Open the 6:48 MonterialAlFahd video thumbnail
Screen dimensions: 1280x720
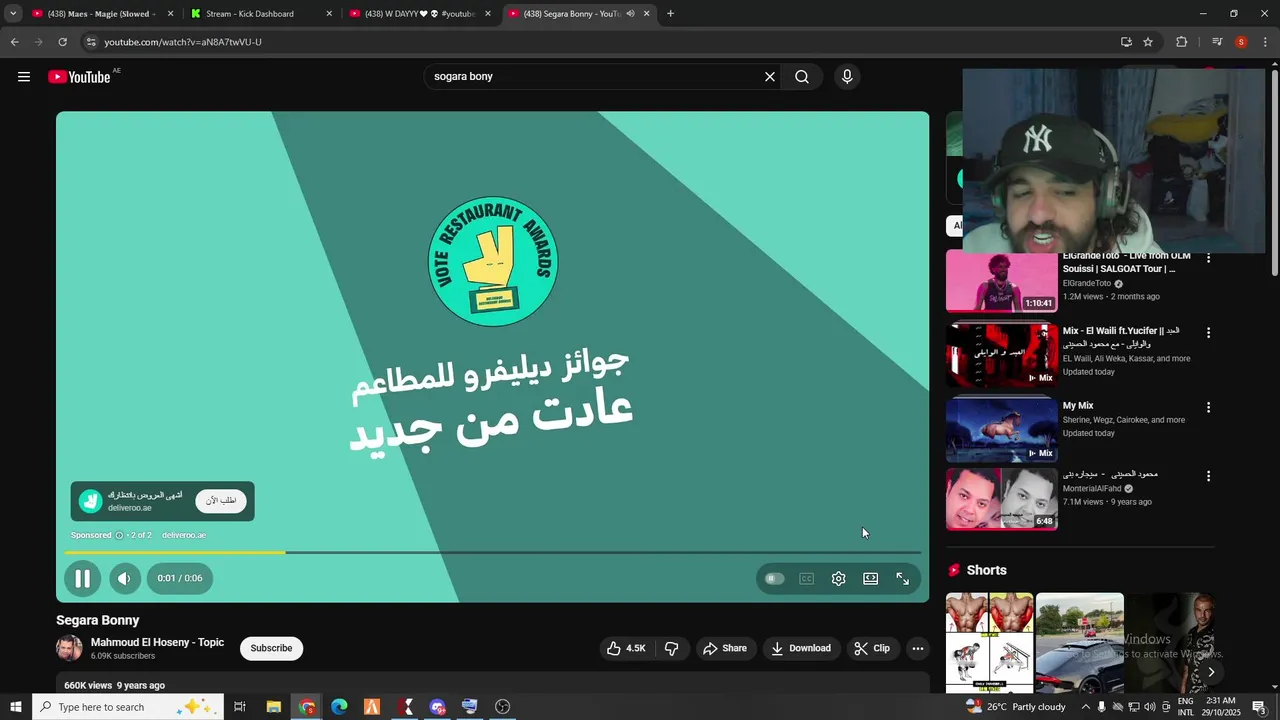pyautogui.click(x=1001, y=498)
